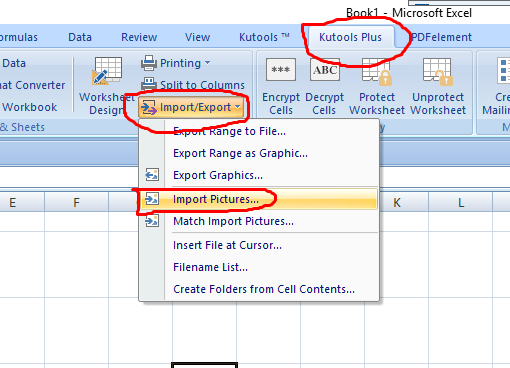Select column L header

(x=461, y=202)
